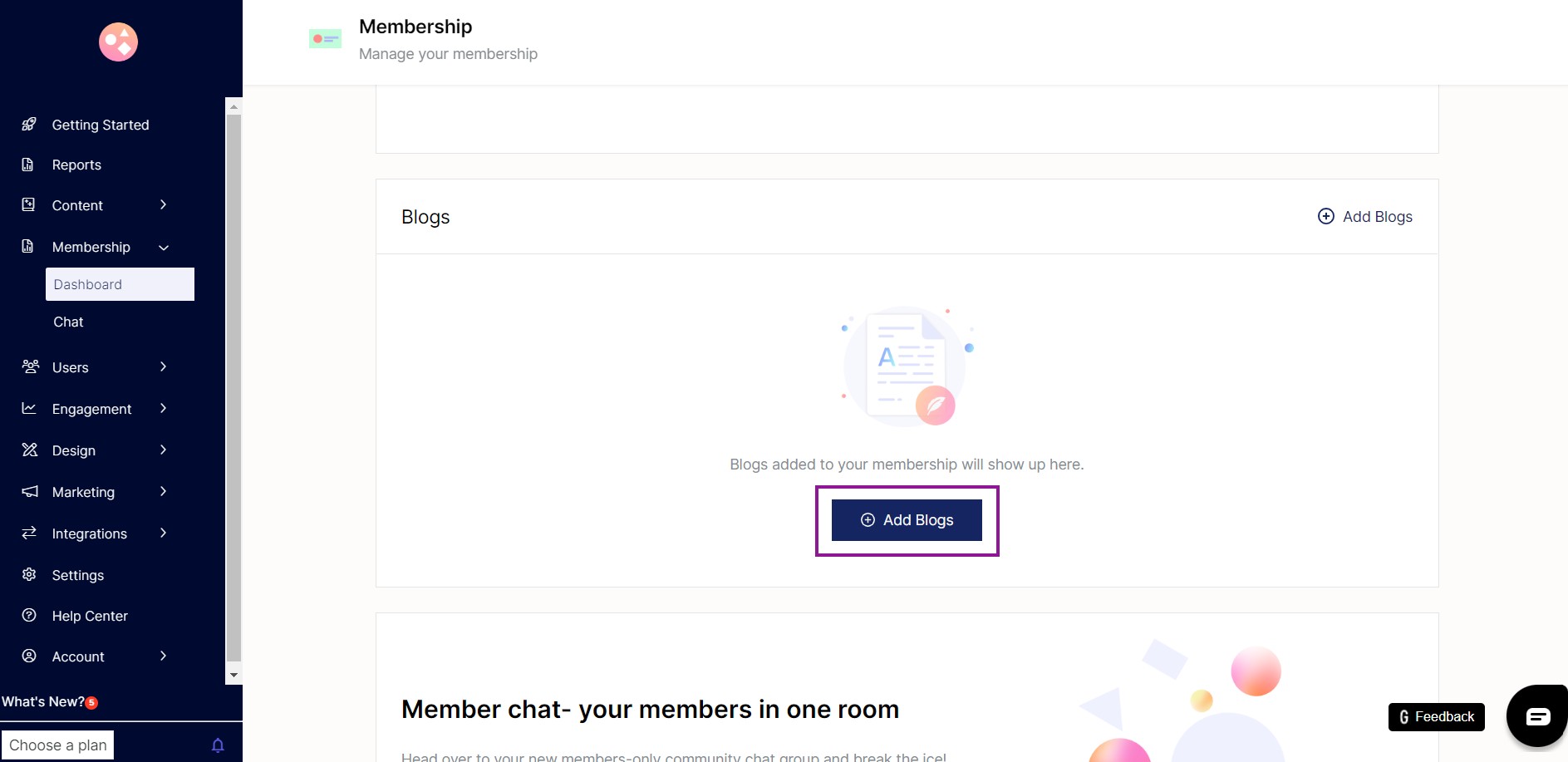1568x762 pixels.
Task: Collapse the Membership section chevron
Action: tap(164, 248)
